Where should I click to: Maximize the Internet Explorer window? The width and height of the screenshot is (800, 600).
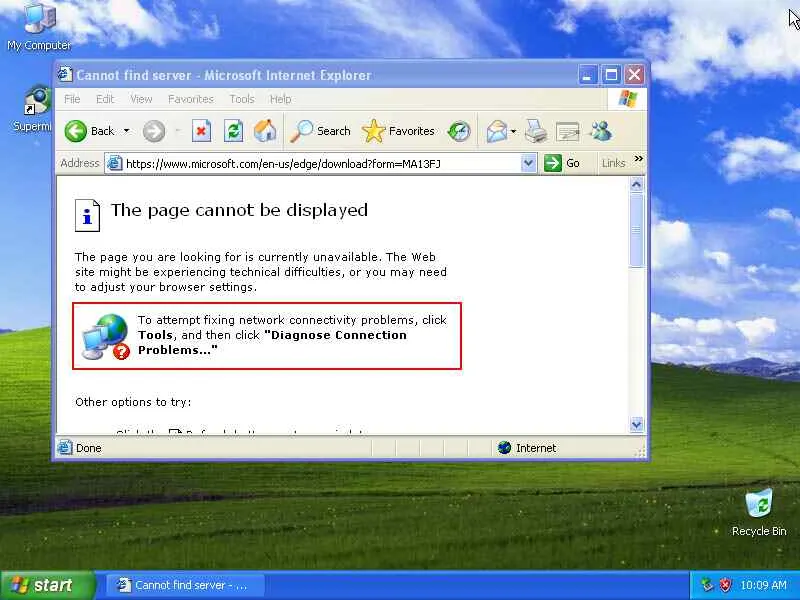click(611, 75)
